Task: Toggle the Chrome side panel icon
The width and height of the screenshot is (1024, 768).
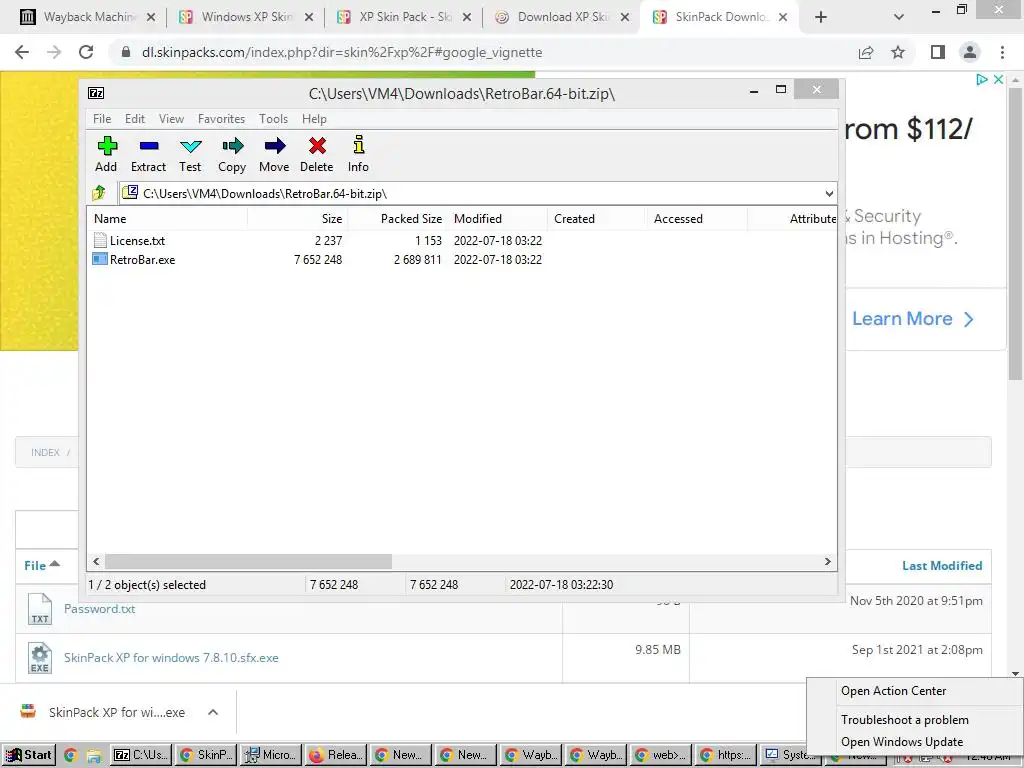Action: click(938, 52)
